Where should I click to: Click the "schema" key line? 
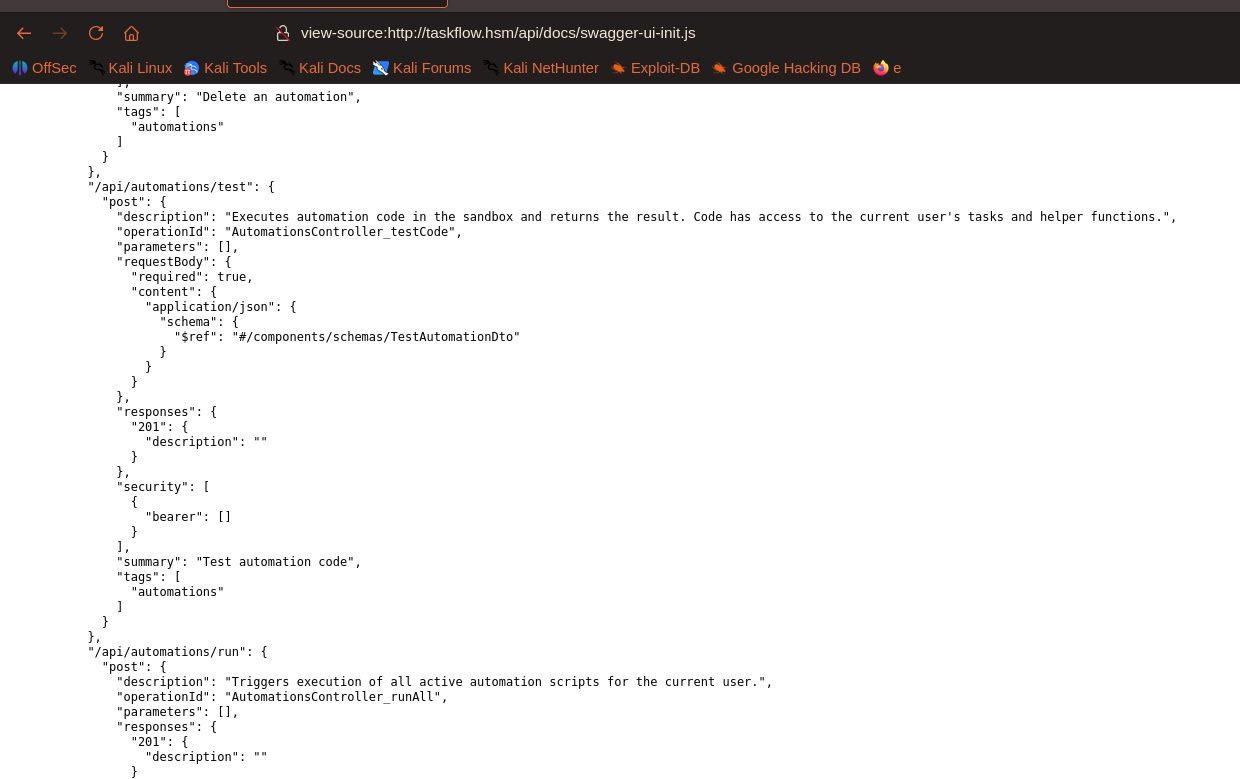(199, 322)
